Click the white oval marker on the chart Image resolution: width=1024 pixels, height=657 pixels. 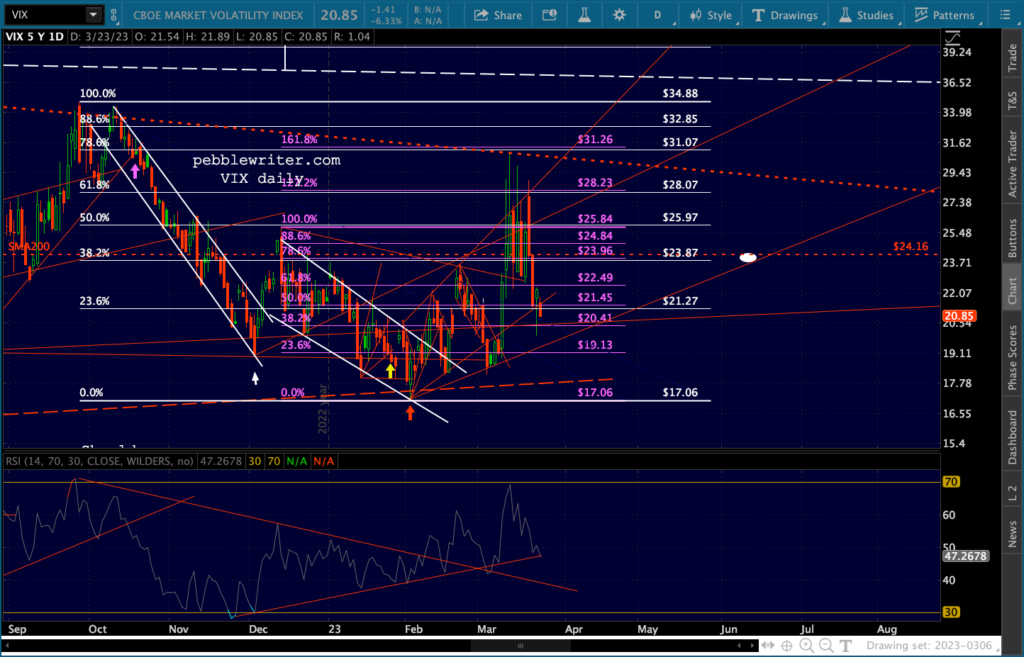pos(748,257)
